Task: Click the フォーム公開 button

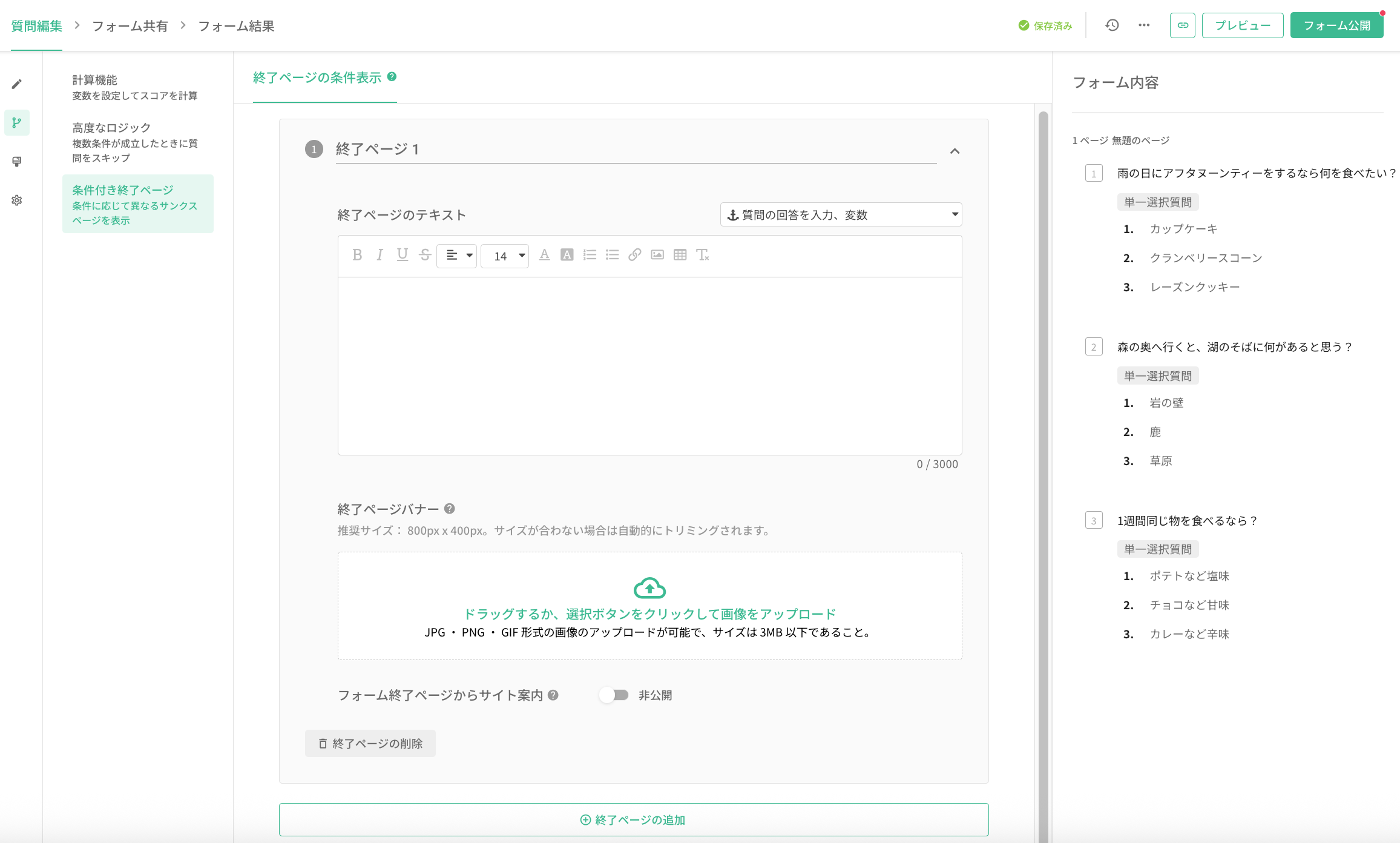Action: click(x=1337, y=25)
